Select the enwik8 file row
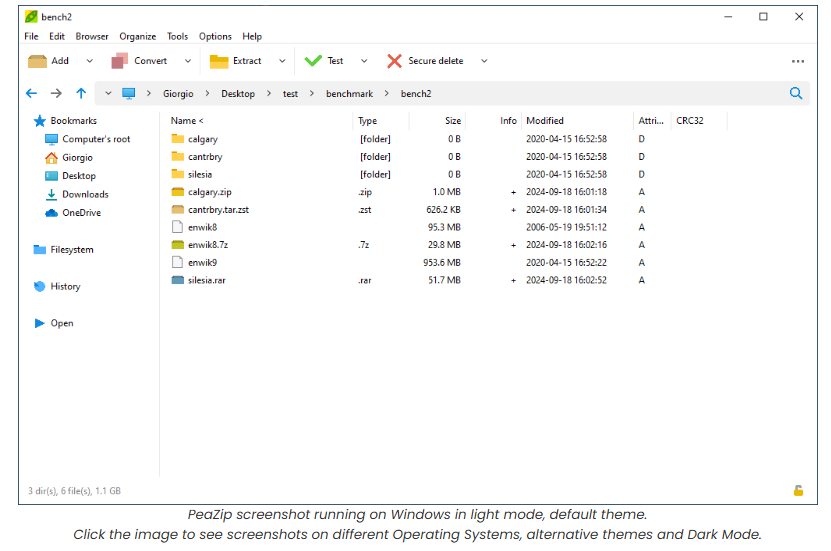This screenshot has height=551, width=831. (x=448, y=227)
